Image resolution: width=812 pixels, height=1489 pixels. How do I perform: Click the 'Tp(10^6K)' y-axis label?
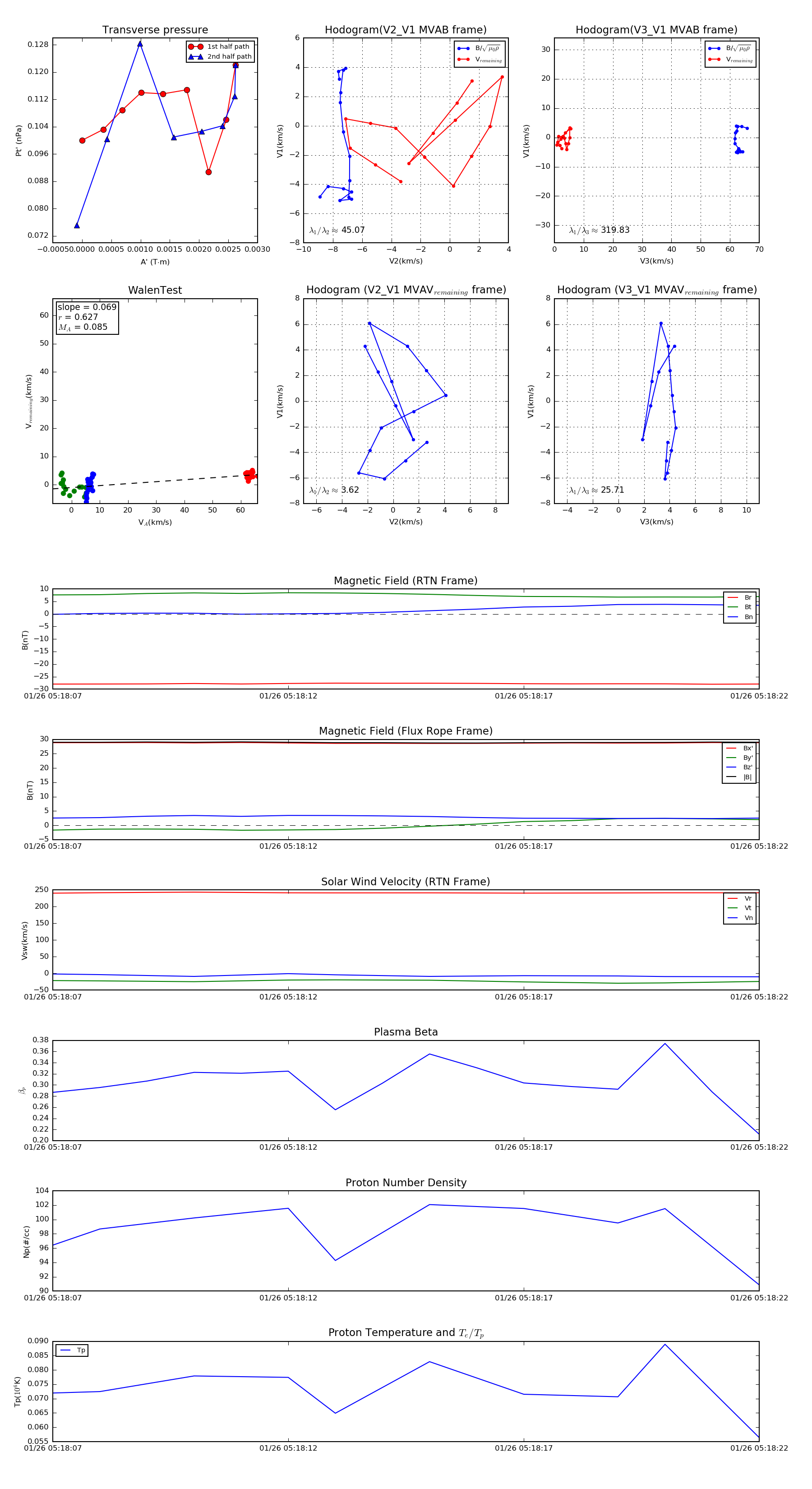(18, 1392)
